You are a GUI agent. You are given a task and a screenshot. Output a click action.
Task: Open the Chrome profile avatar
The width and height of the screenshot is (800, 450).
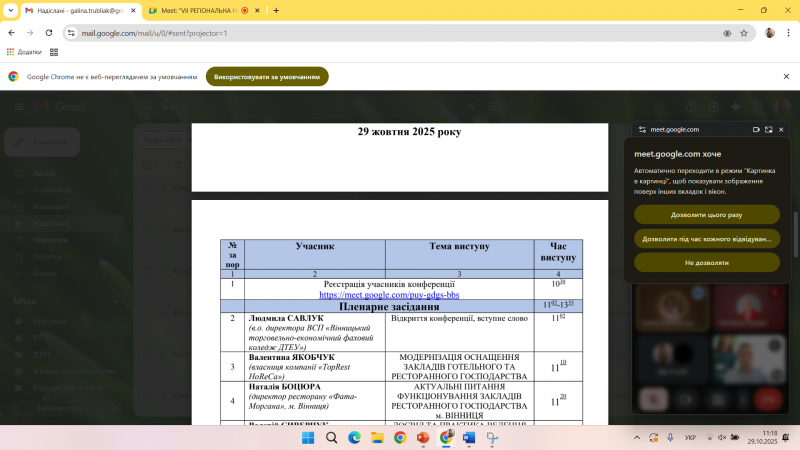click(769, 32)
